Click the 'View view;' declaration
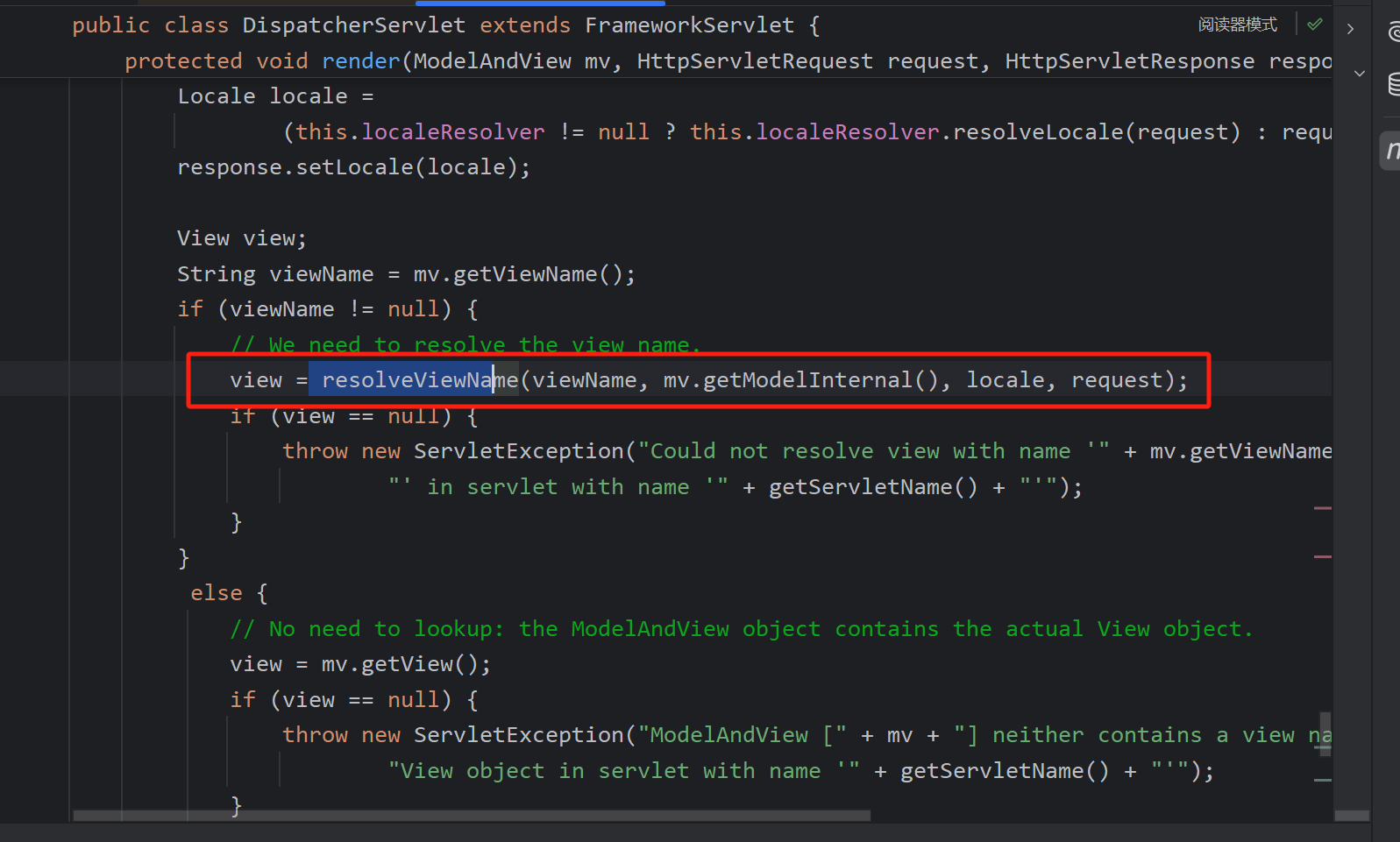 pos(242,238)
